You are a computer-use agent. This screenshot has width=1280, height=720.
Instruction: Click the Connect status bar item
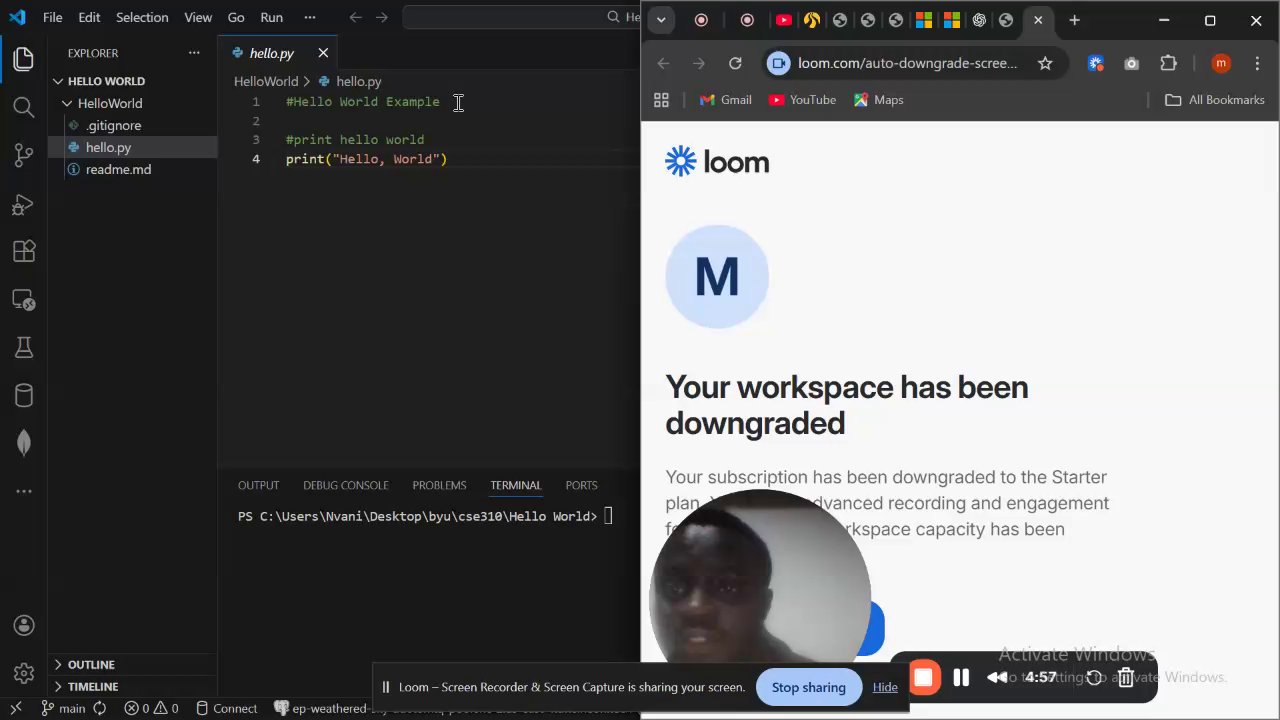[x=227, y=708]
